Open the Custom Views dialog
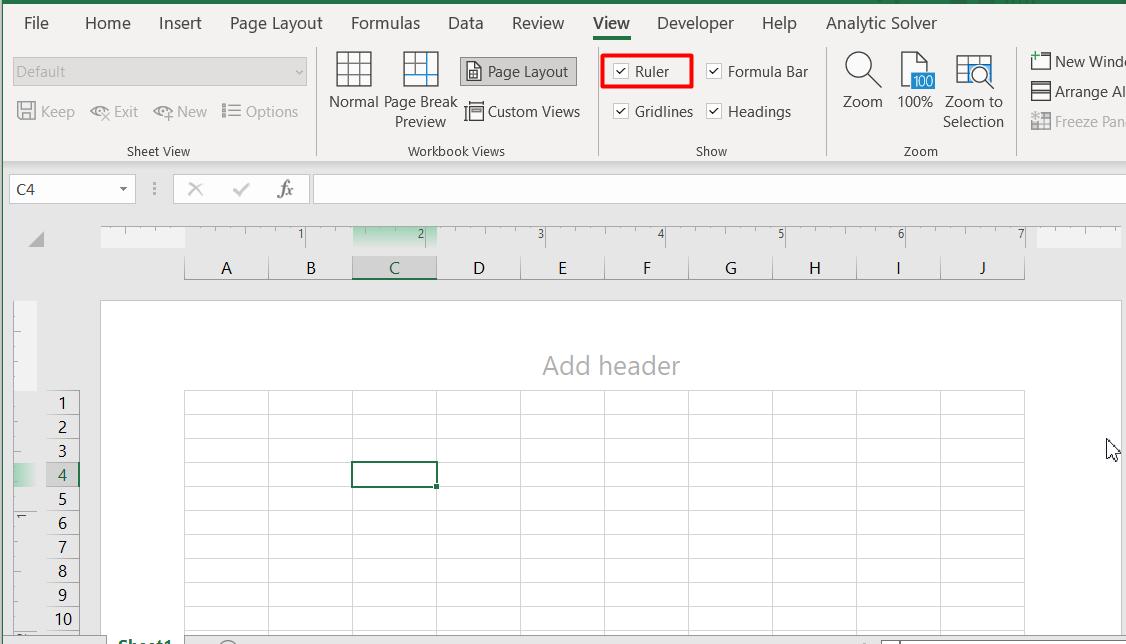1126x644 pixels. (523, 112)
